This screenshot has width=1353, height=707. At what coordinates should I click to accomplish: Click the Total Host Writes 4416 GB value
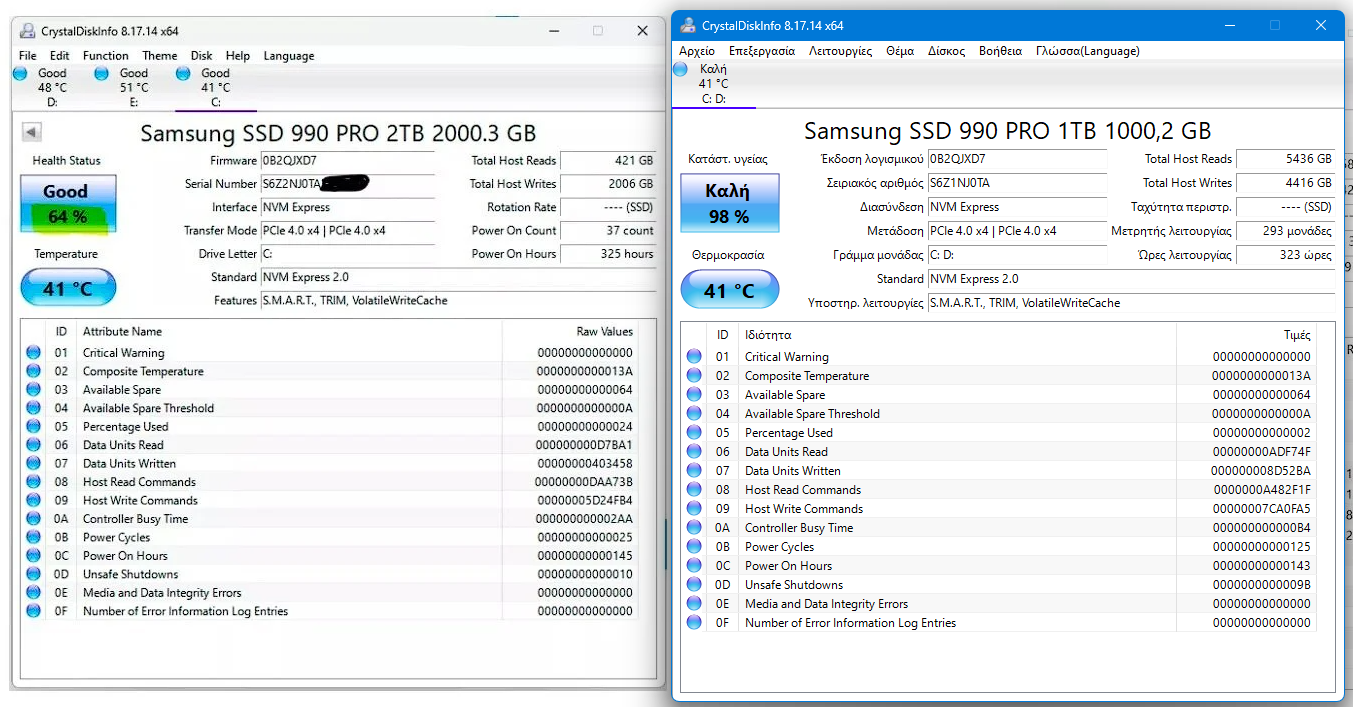[1286, 183]
